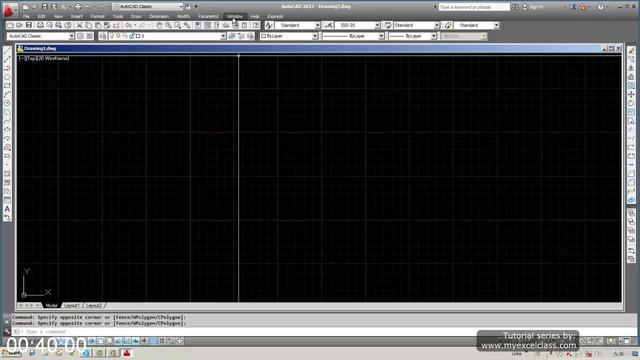Click Plot printer icon in Standard toolbar
The image size is (640, 360).
[x=40, y=25]
